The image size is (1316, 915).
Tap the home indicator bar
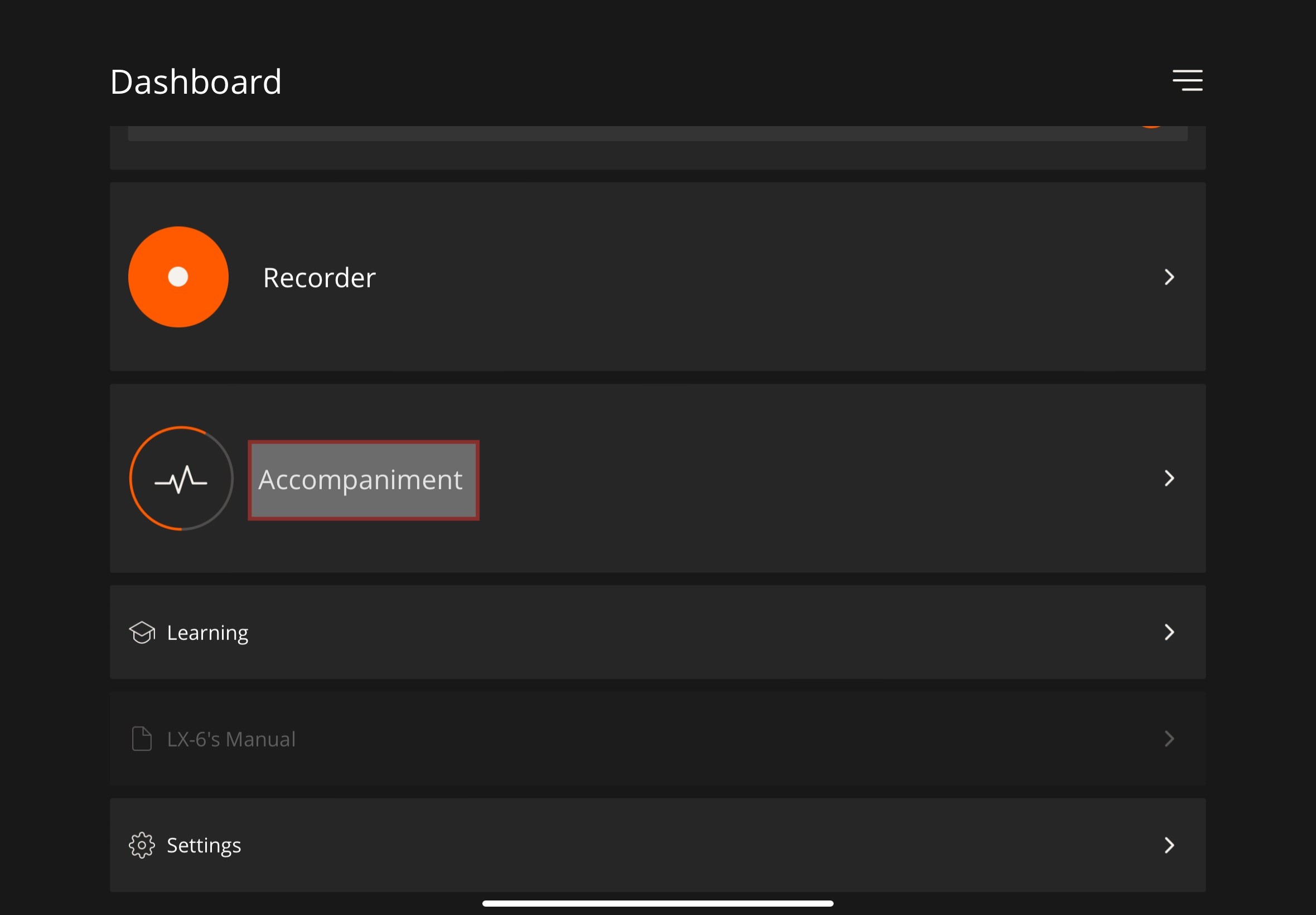(x=657, y=903)
